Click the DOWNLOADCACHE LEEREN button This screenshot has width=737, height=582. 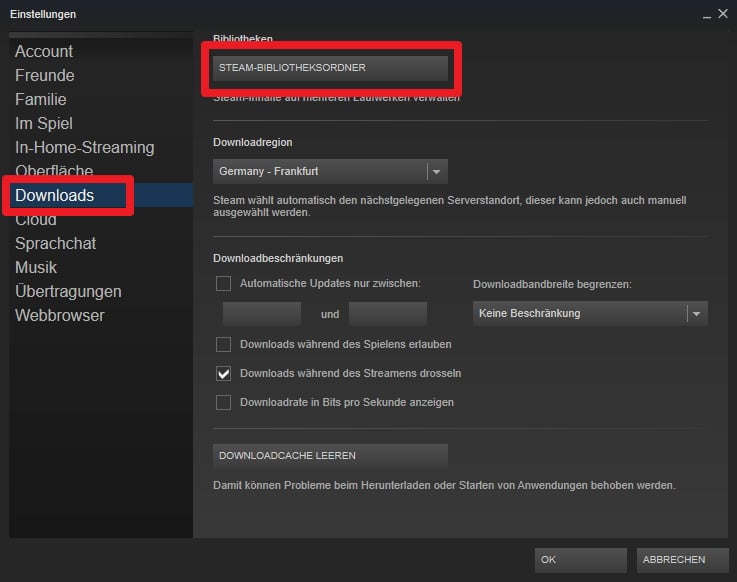(330, 456)
